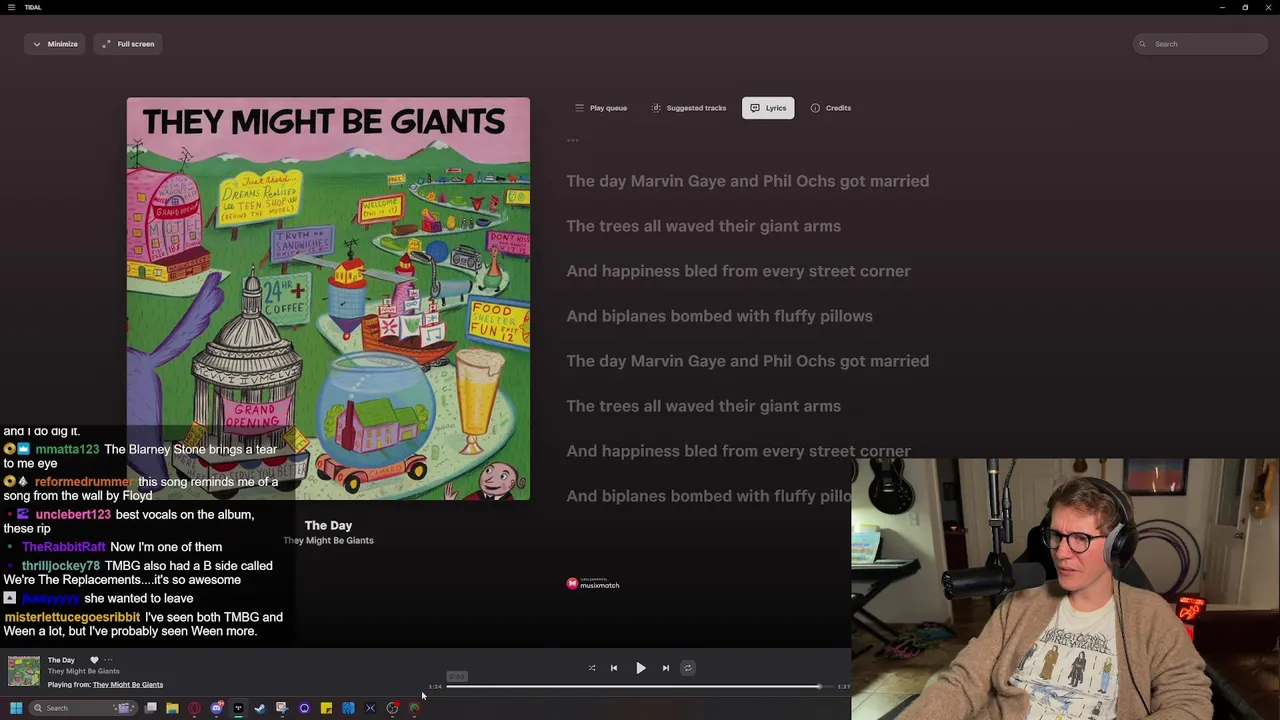Click the Search field at top right
The width and height of the screenshot is (1280, 720).
click(1200, 44)
